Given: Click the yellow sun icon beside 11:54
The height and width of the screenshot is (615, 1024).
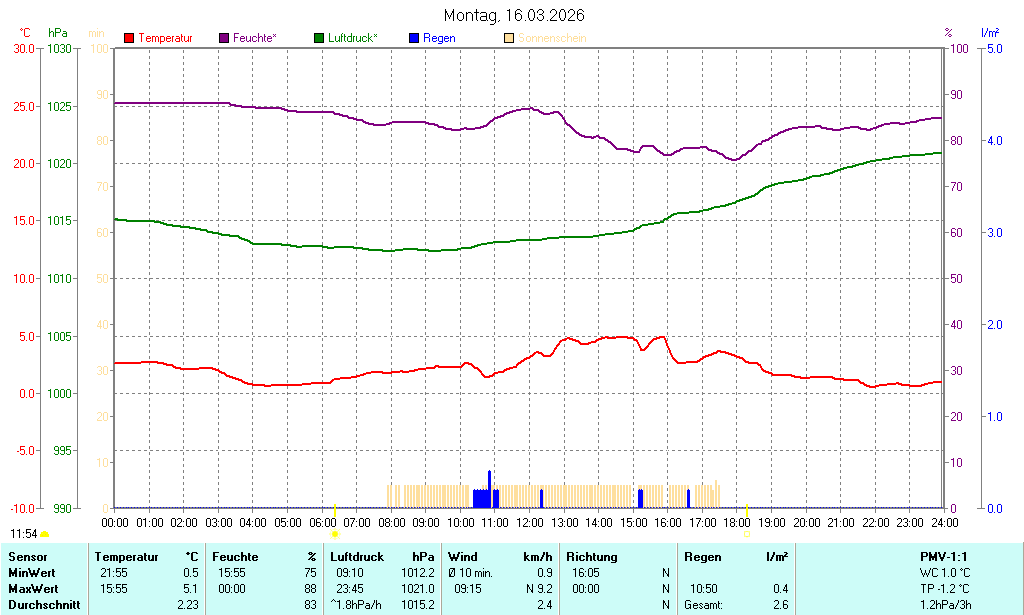Looking at the screenshot, I should (44, 535).
